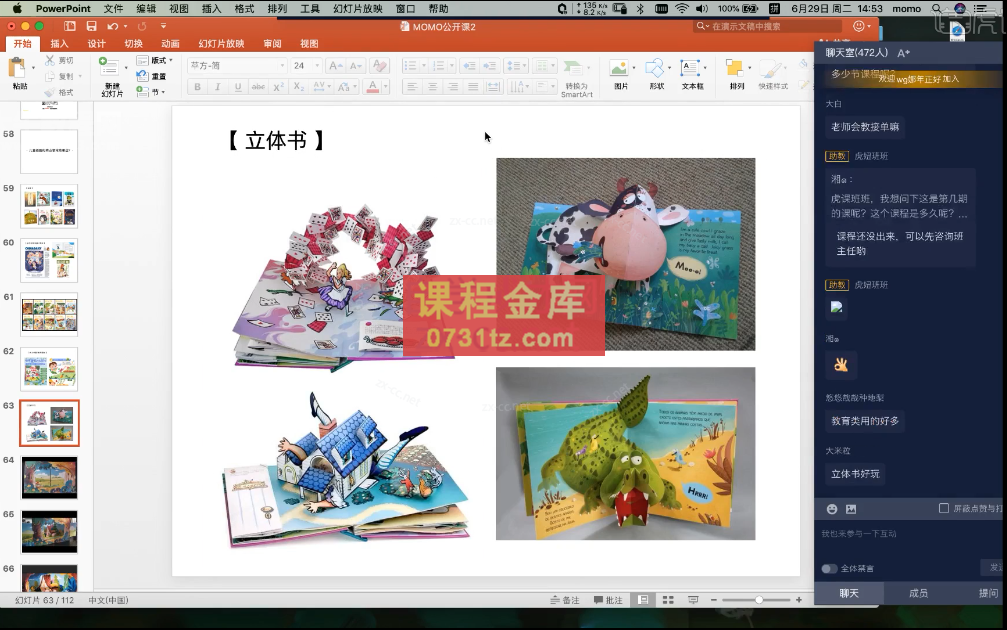Switch to the Animations (动画) ribbon tab
The height and width of the screenshot is (630, 1007).
click(170, 44)
